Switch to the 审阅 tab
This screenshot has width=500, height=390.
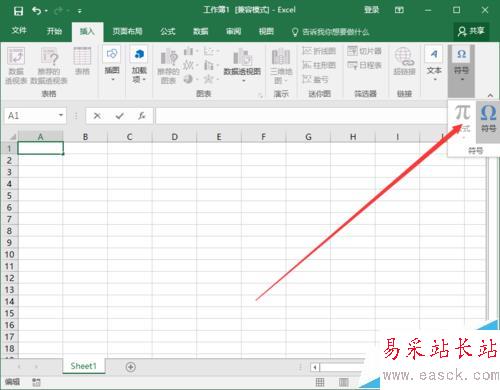click(x=233, y=31)
